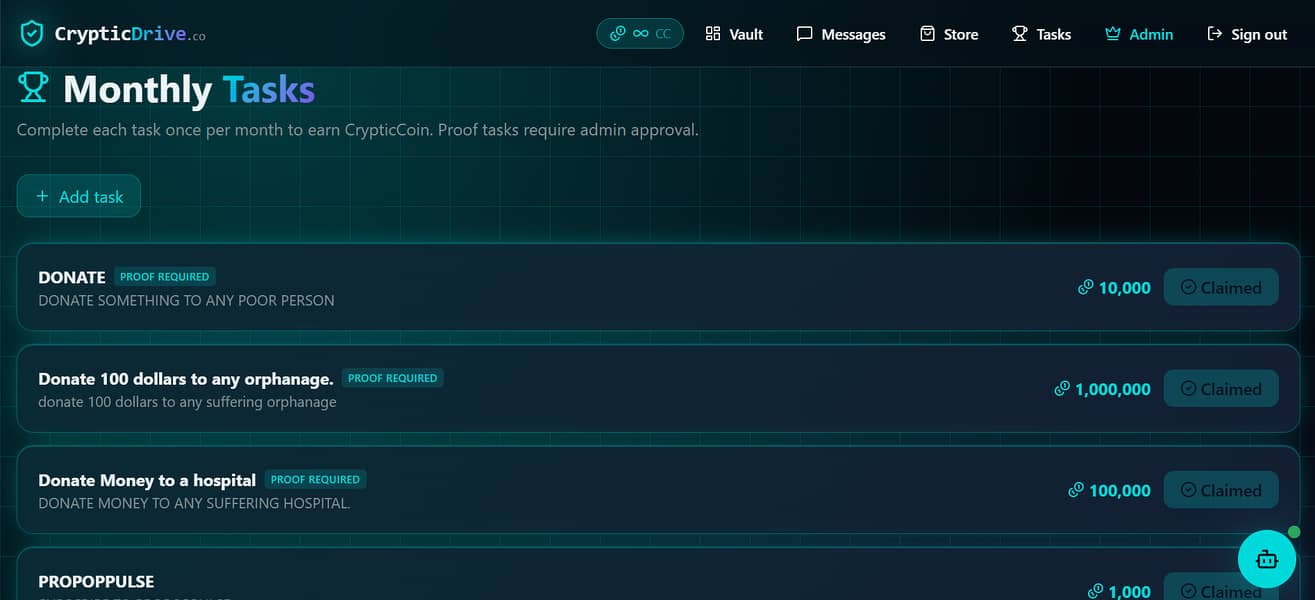Viewport: 1315px width, 600px height.
Task: Click the coin icon next to 100,000 reward
Action: 1076,490
